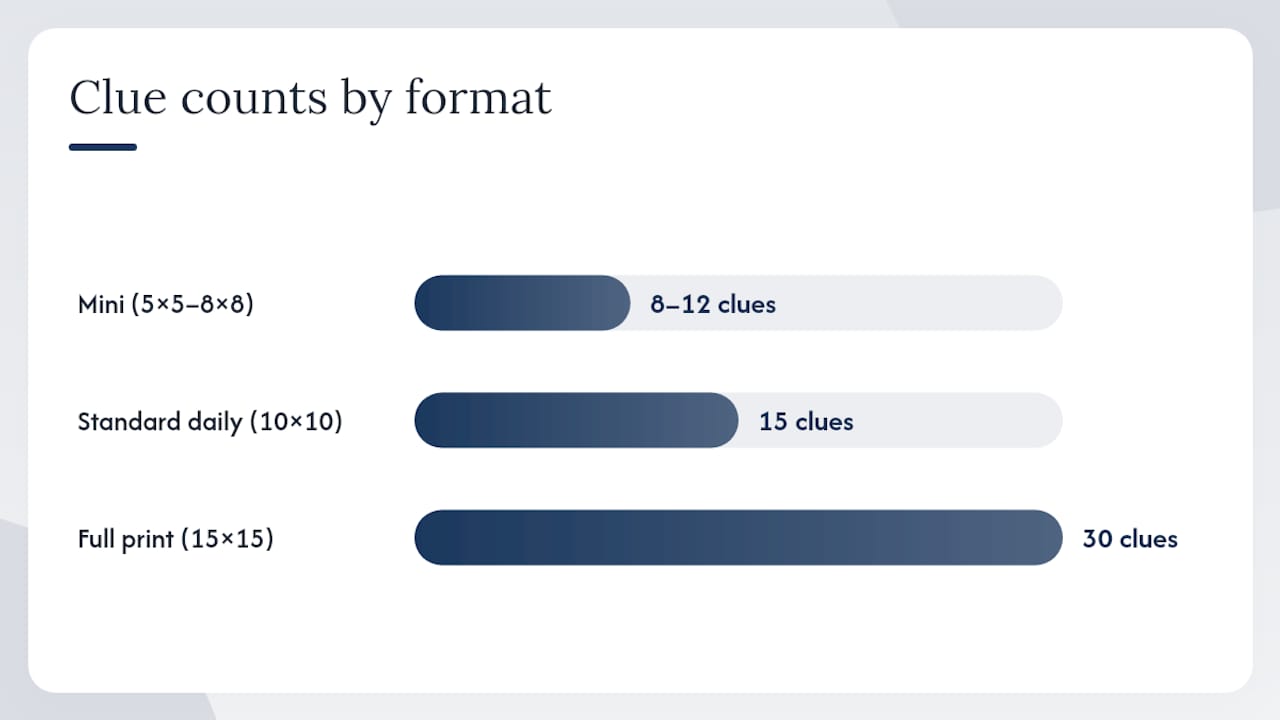Image resolution: width=1280 pixels, height=720 pixels.
Task: Click the "30 clues" value label
Action: click(1130, 539)
